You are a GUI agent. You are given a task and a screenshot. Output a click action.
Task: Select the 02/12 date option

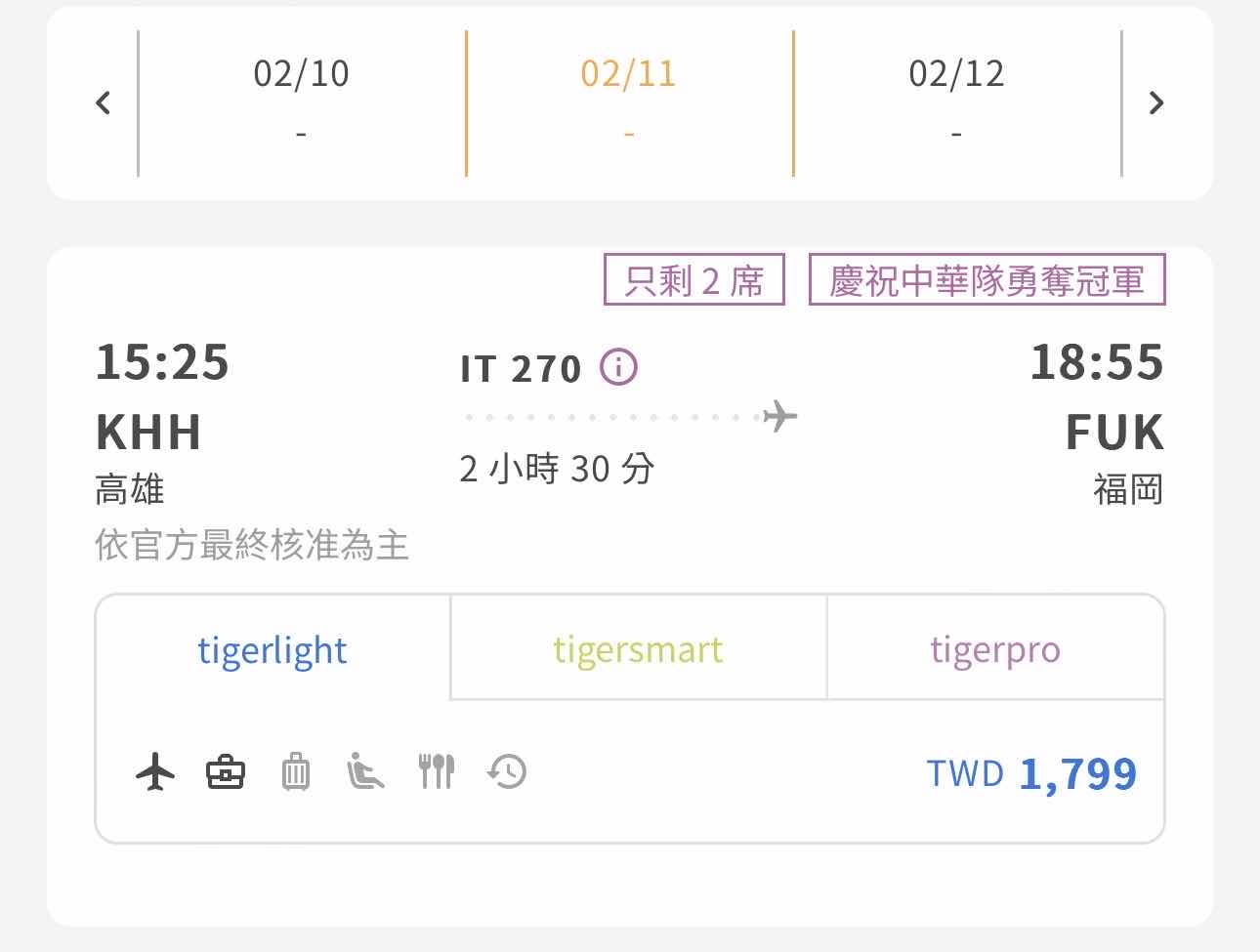[956, 102]
